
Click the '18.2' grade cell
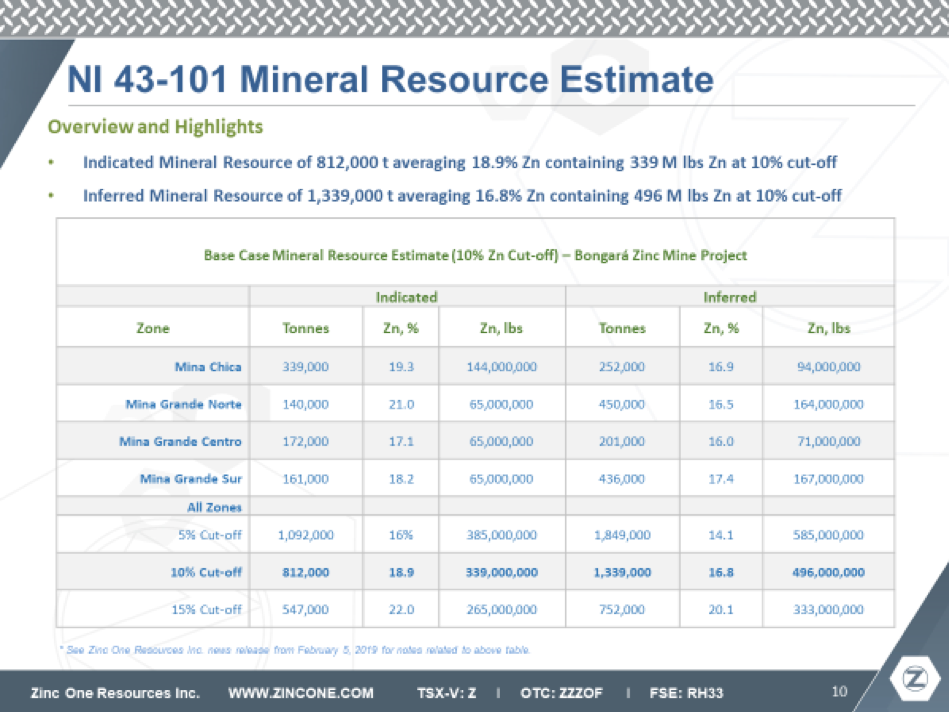[401, 479]
